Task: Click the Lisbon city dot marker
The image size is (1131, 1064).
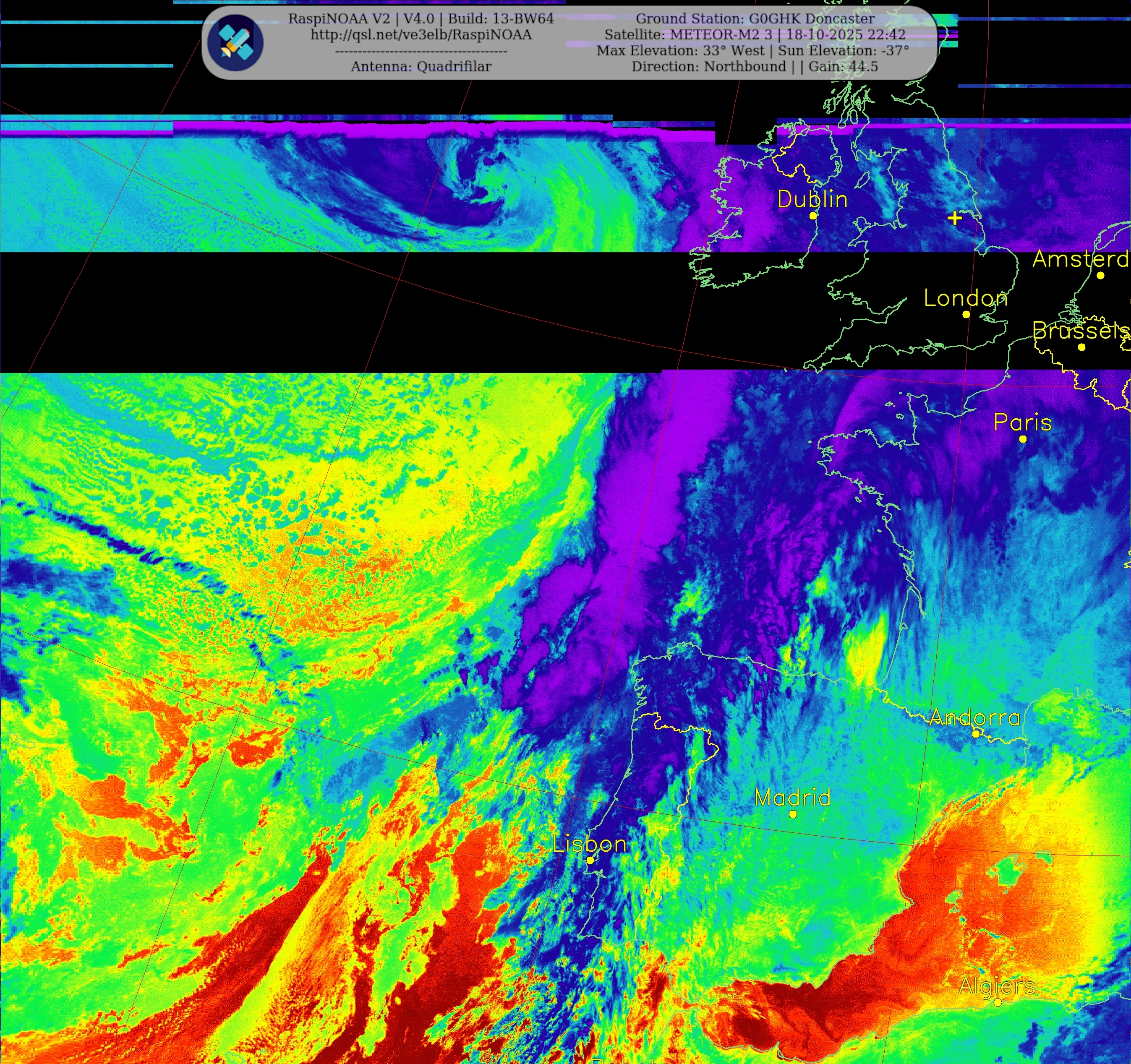Action: 590,861
